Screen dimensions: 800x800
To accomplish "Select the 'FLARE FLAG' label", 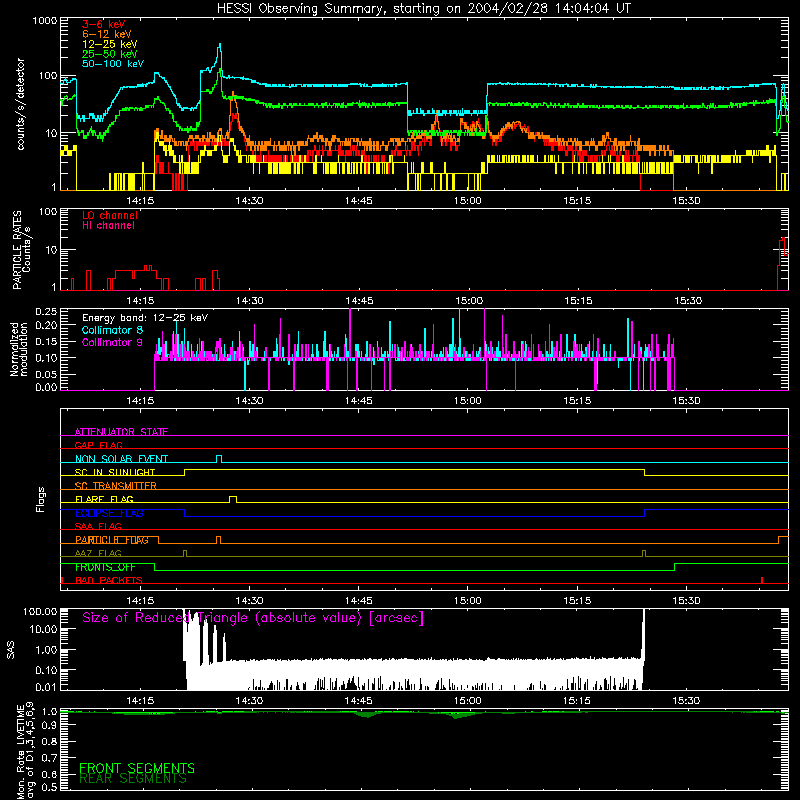I will click(x=104, y=499).
